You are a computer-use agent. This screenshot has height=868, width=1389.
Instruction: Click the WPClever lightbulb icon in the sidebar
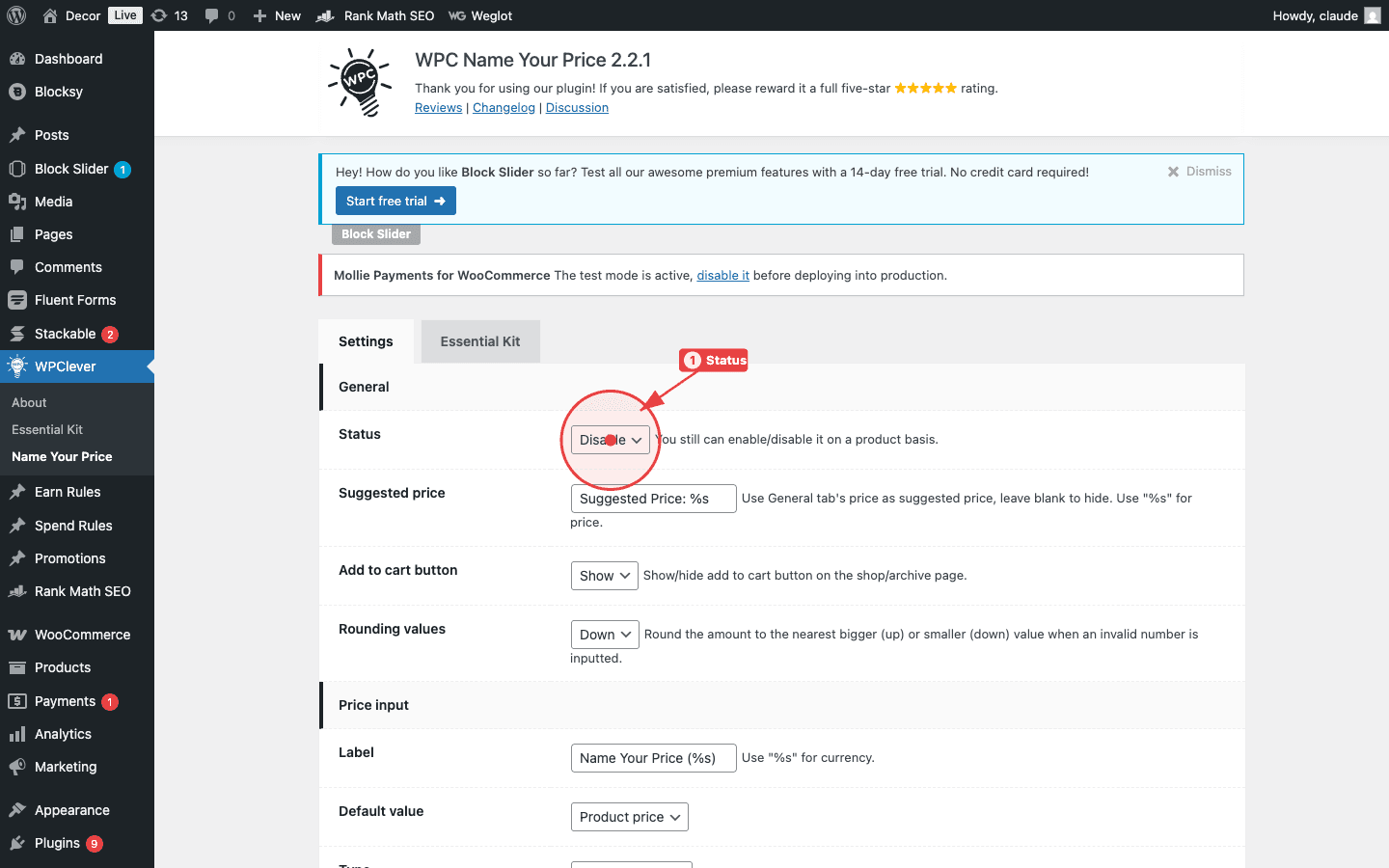[x=17, y=366]
